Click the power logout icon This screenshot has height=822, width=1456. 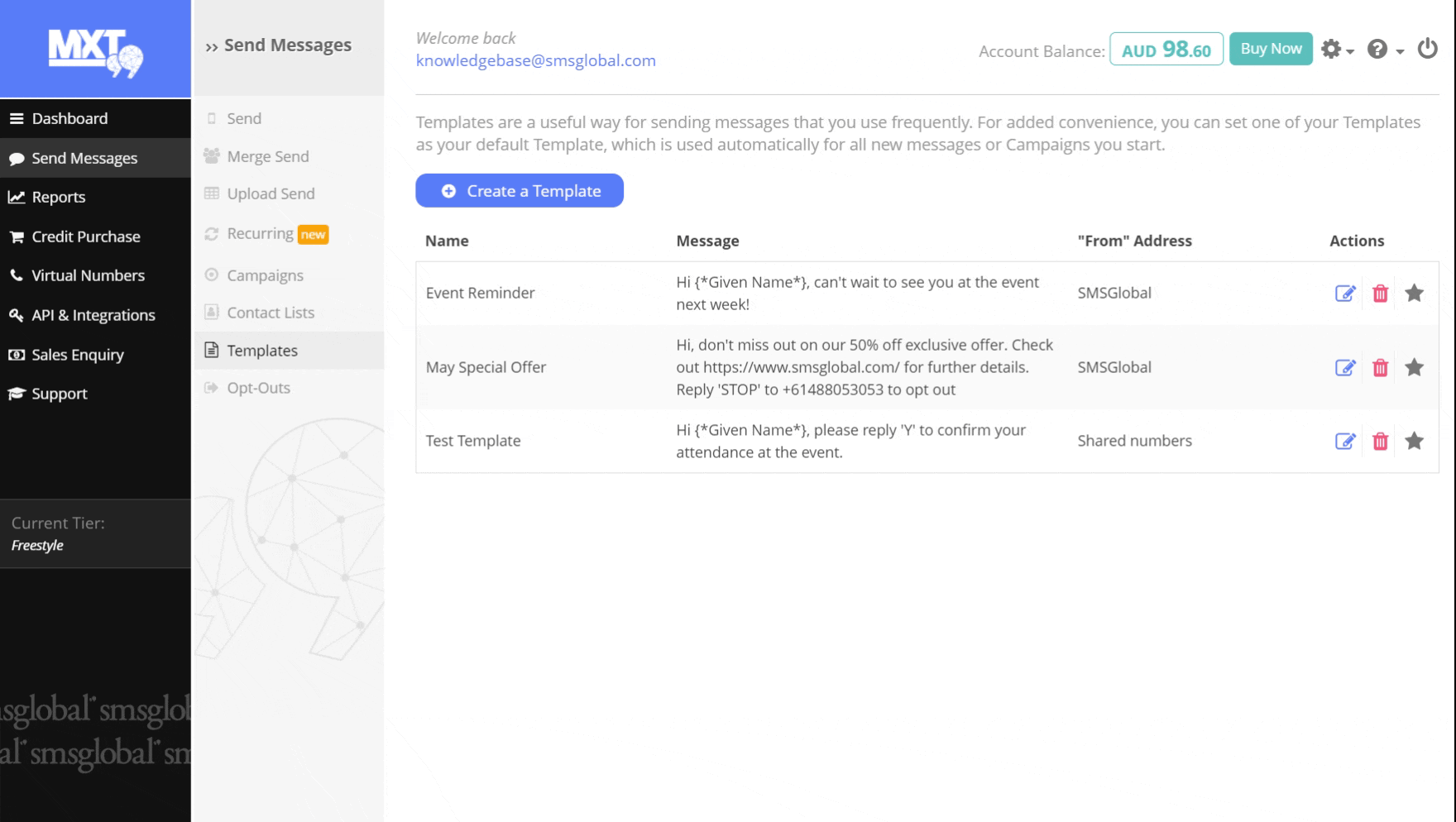1427,50
